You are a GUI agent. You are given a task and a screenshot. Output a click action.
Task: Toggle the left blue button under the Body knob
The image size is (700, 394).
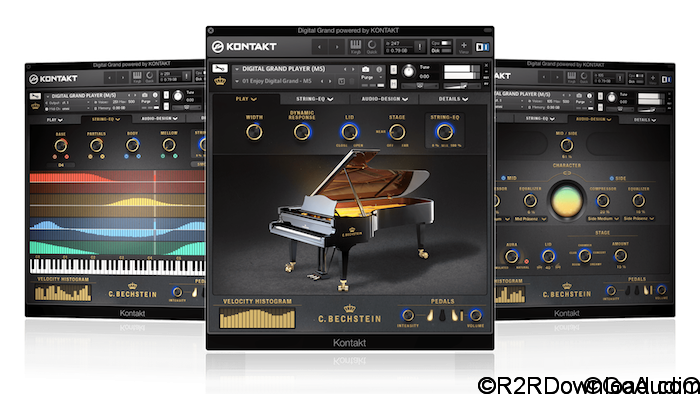coord(126,156)
